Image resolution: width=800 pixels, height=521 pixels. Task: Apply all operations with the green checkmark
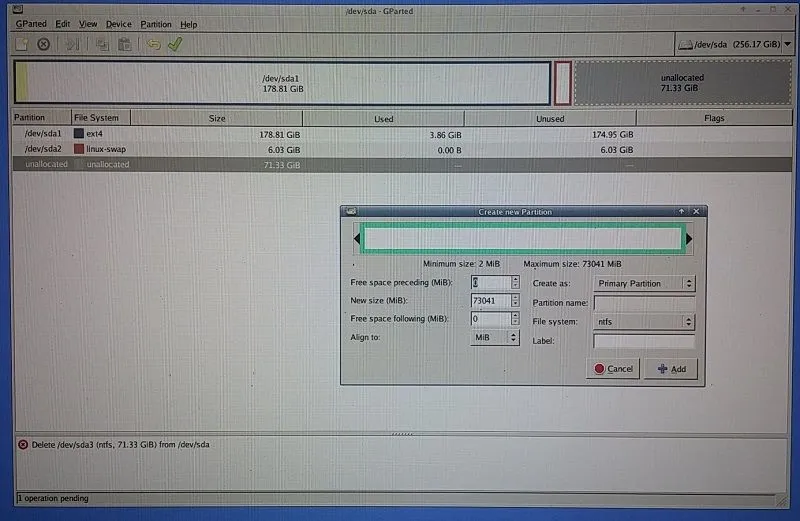(x=175, y=44)
